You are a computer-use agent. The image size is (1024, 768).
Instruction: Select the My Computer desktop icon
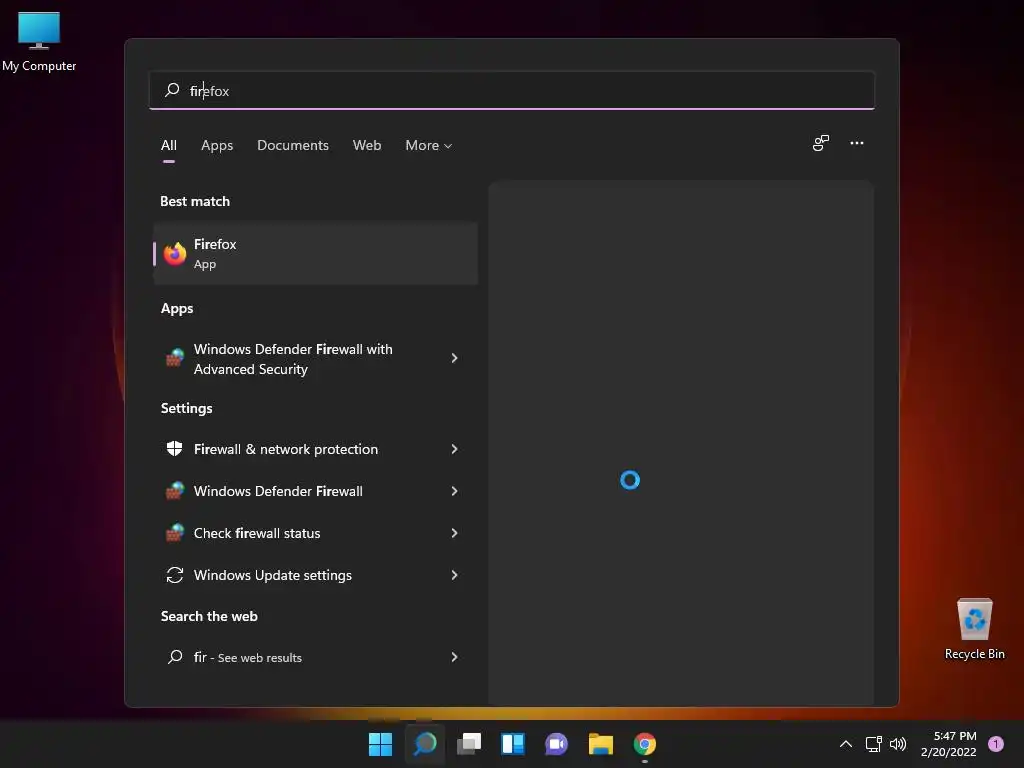[39, 41]
